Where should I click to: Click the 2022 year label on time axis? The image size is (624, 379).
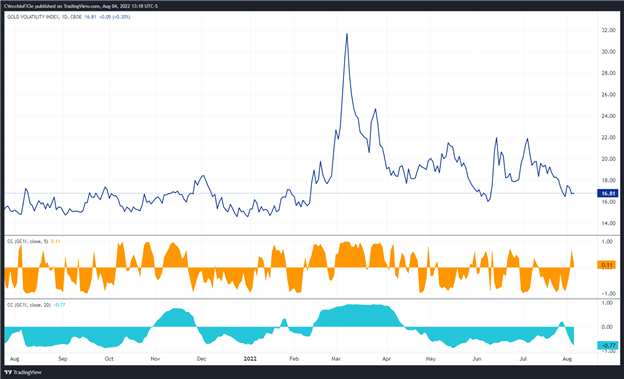pos(250,359)
